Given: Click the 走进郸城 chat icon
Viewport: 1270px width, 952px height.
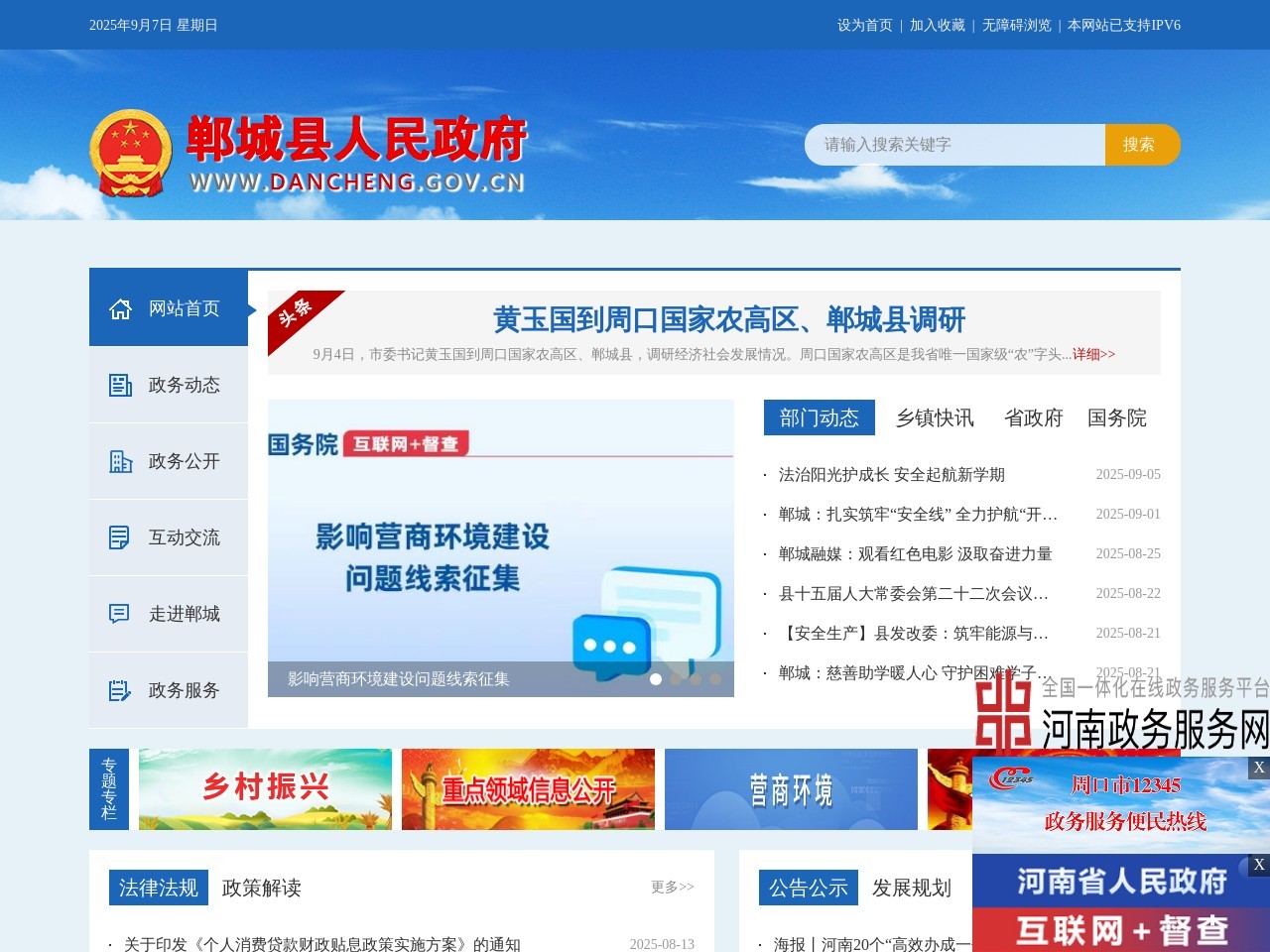Looking at the screenshot, I should coord(120,614).
